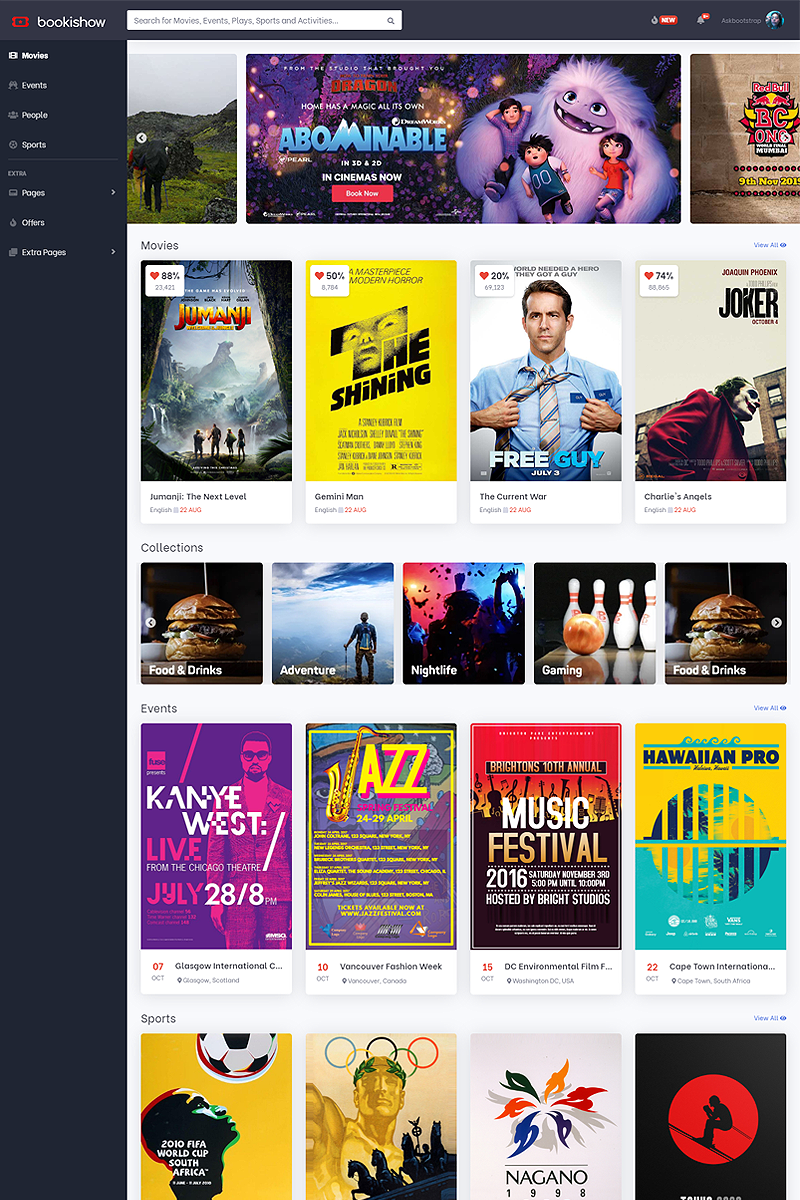Click the heart icon on Jumanji poster
Screen dimensions: 800x1200
click(x=154, y=276)
